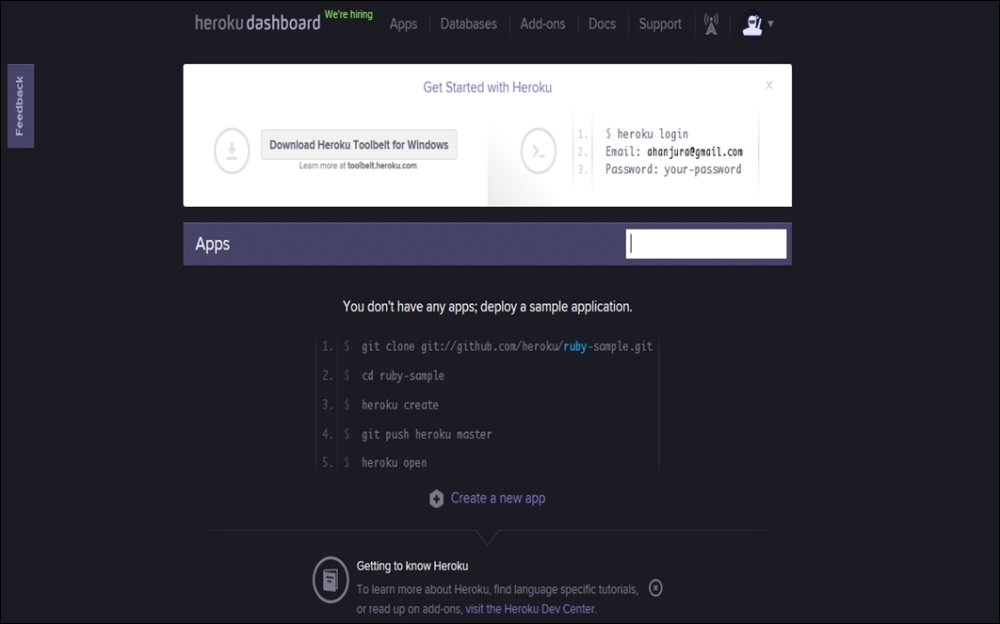Visit the Heroku Dev Center link
Screen dimensions: 1000x624
point(530,609)
